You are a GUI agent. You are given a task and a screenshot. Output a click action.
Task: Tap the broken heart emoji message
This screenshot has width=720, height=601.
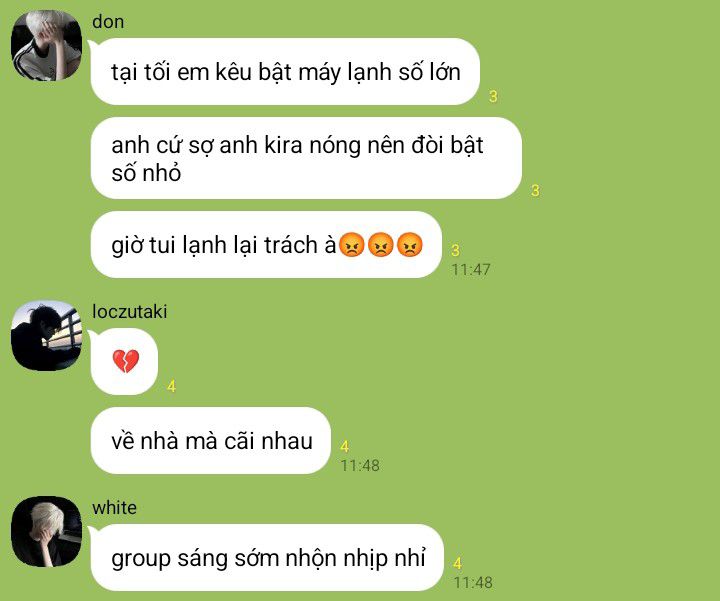click(125, 361)
